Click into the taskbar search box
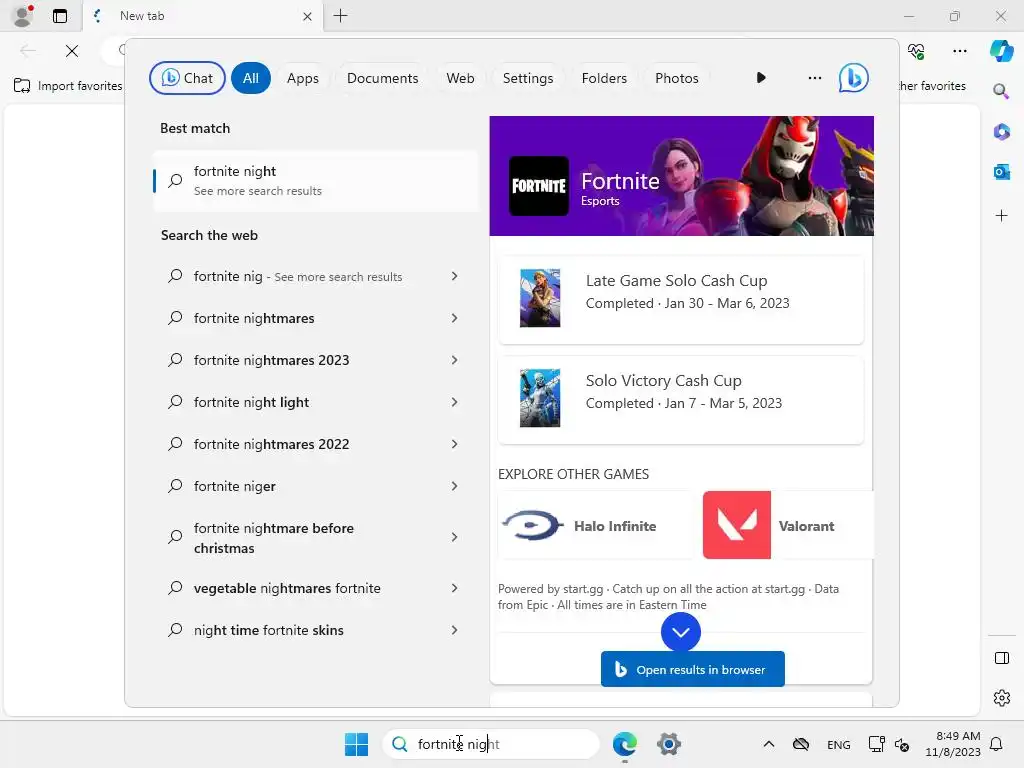1024x768 pixels. (x=490, y=744)
